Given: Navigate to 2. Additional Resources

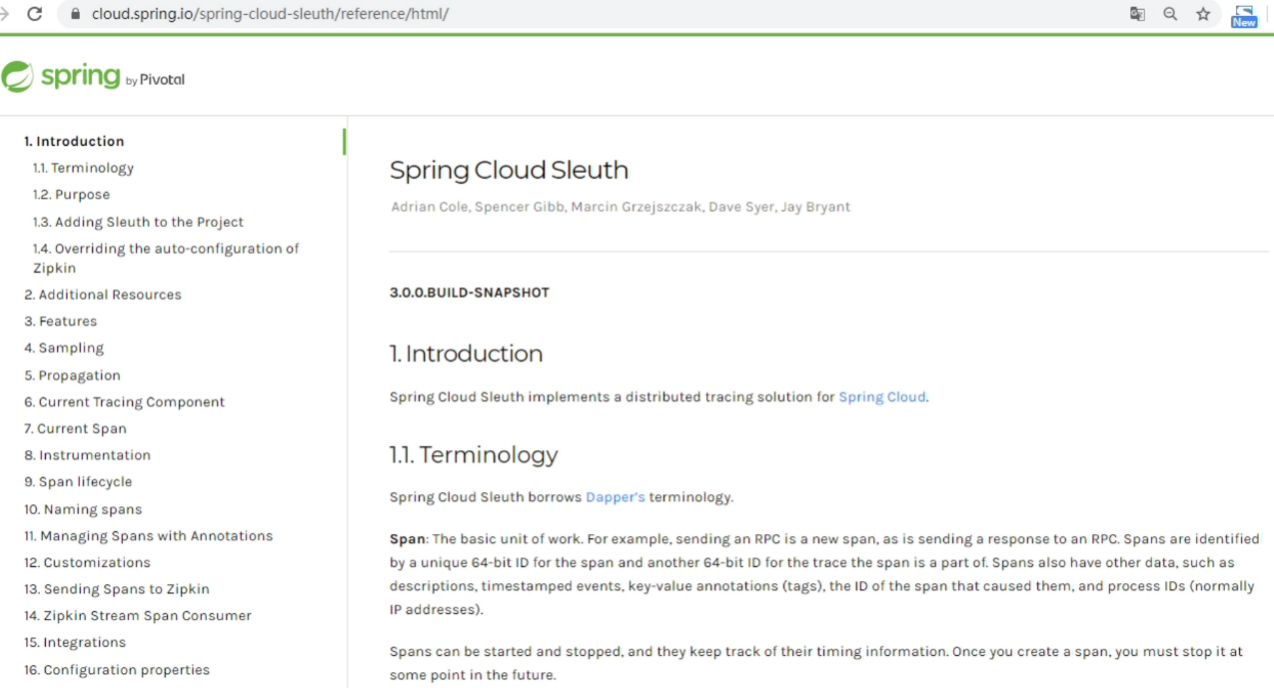Looking at the screenshot, I should point(103,295).
